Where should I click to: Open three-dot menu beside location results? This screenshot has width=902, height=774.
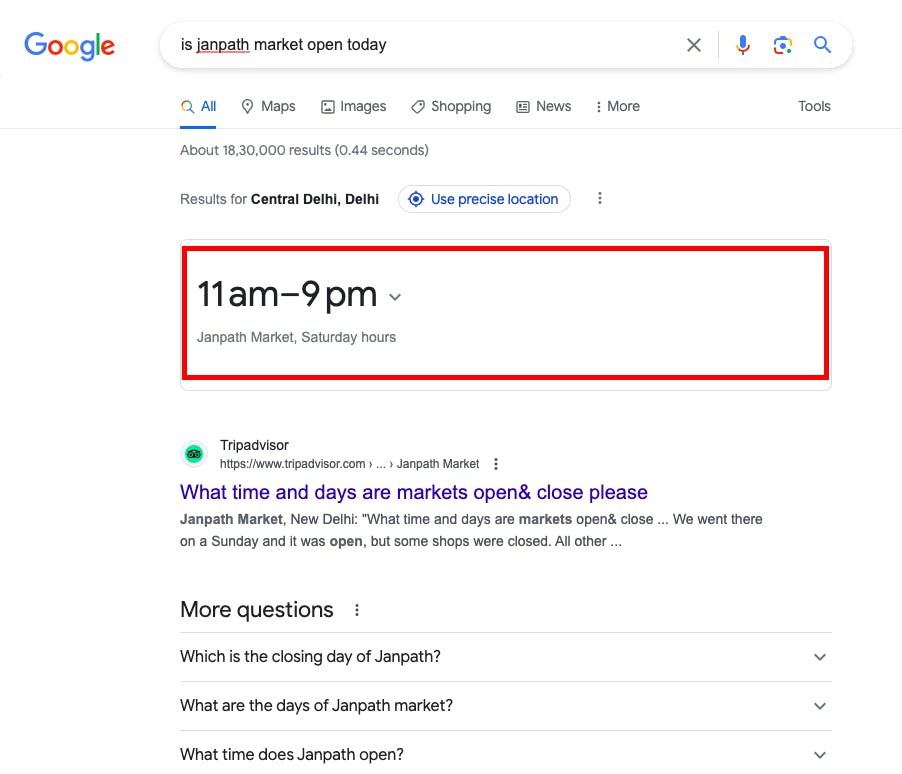[x=600, y=199]
